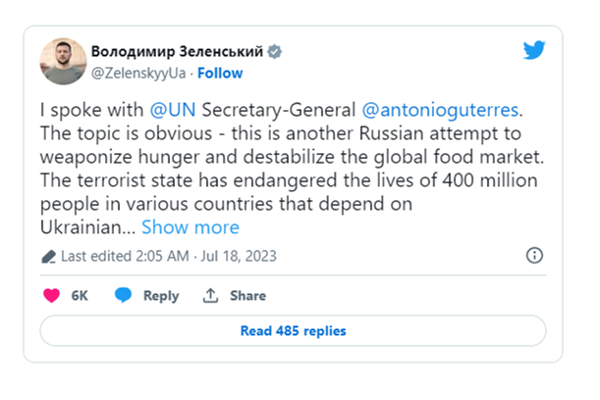Follow the @ZelenskyyUa account
Viewport: 600px width, 400px height.
click(220, 73)
